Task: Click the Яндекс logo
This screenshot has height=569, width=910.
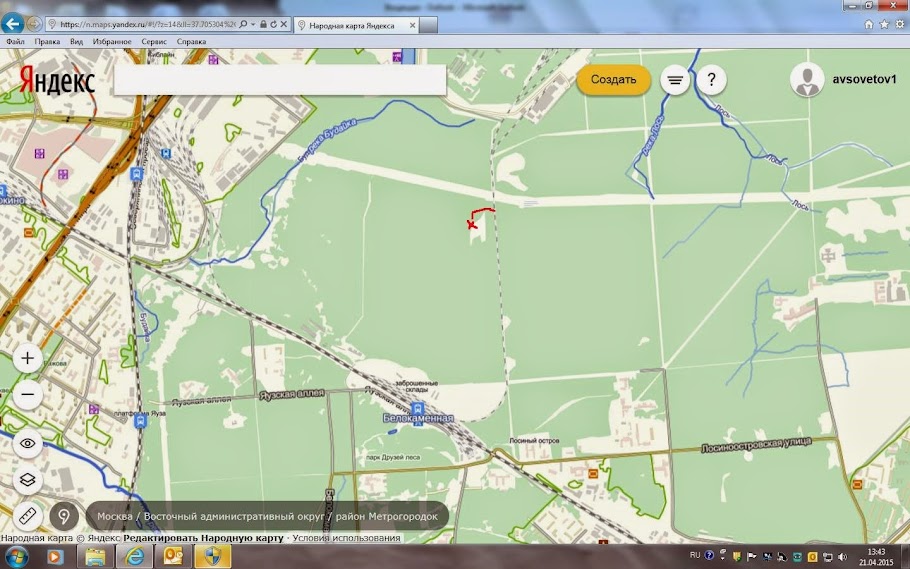Action: tap(57, 80)
